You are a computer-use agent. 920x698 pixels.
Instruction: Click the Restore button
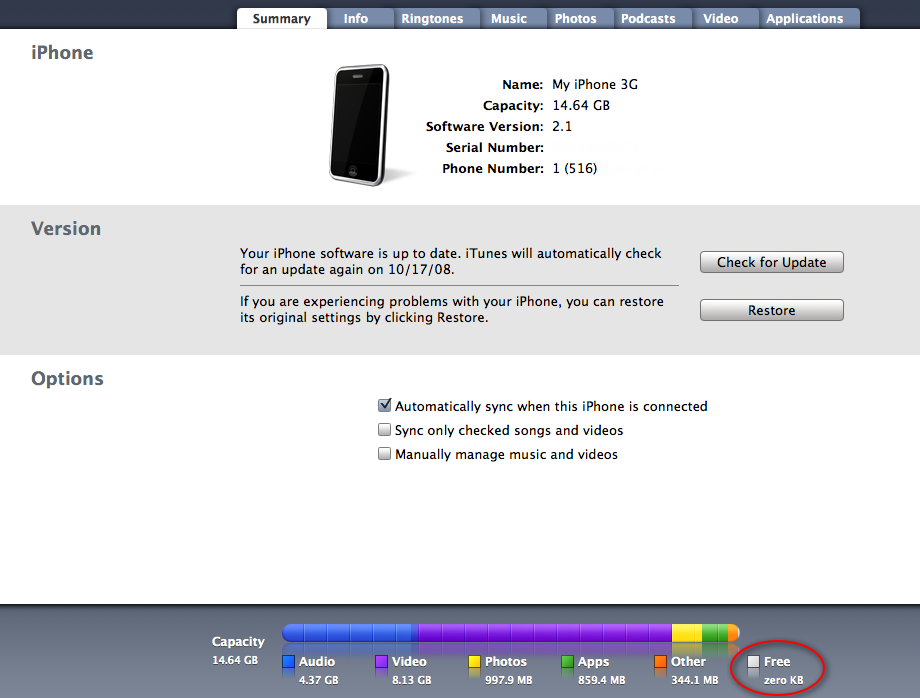(772, 310)
